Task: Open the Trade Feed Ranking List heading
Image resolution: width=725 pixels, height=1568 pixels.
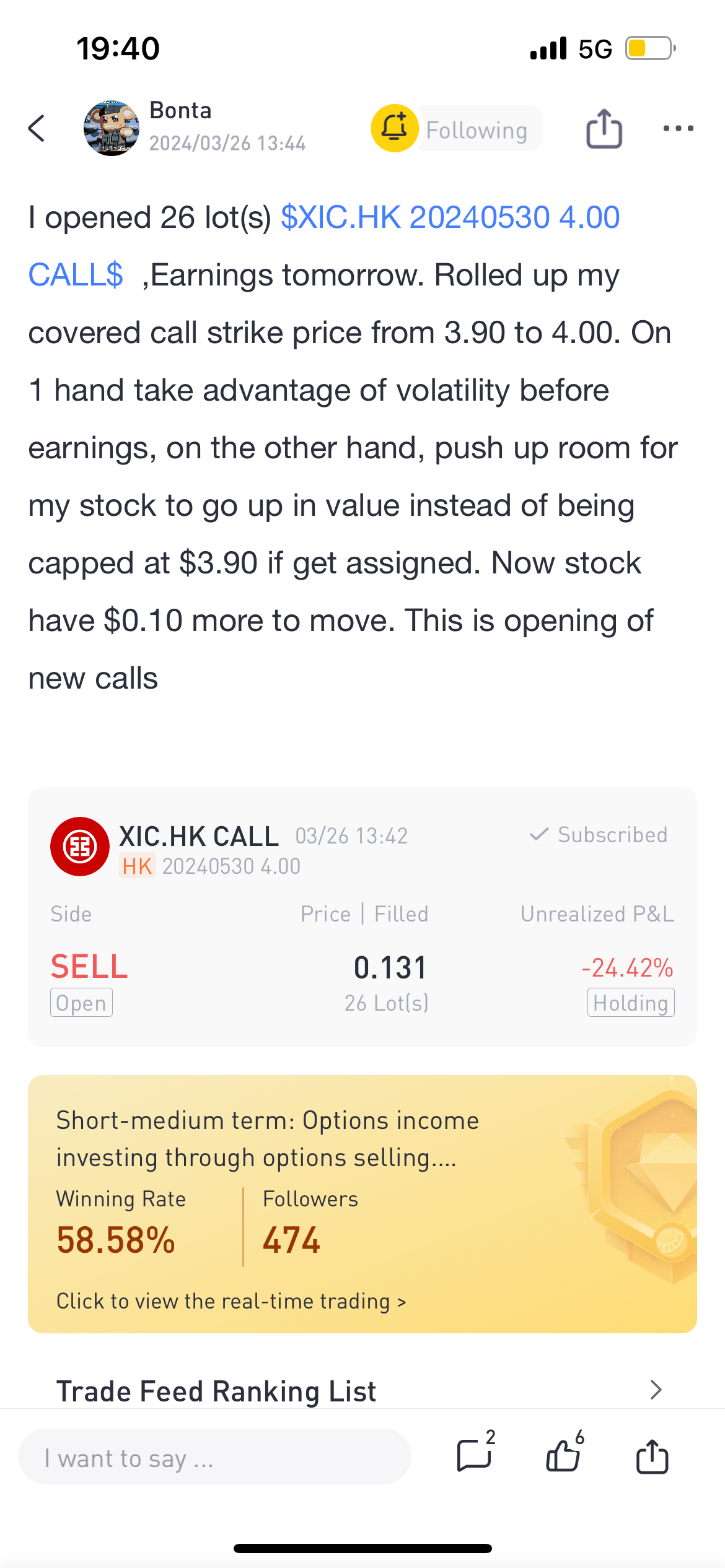Action: click(x=216, y=1391)
